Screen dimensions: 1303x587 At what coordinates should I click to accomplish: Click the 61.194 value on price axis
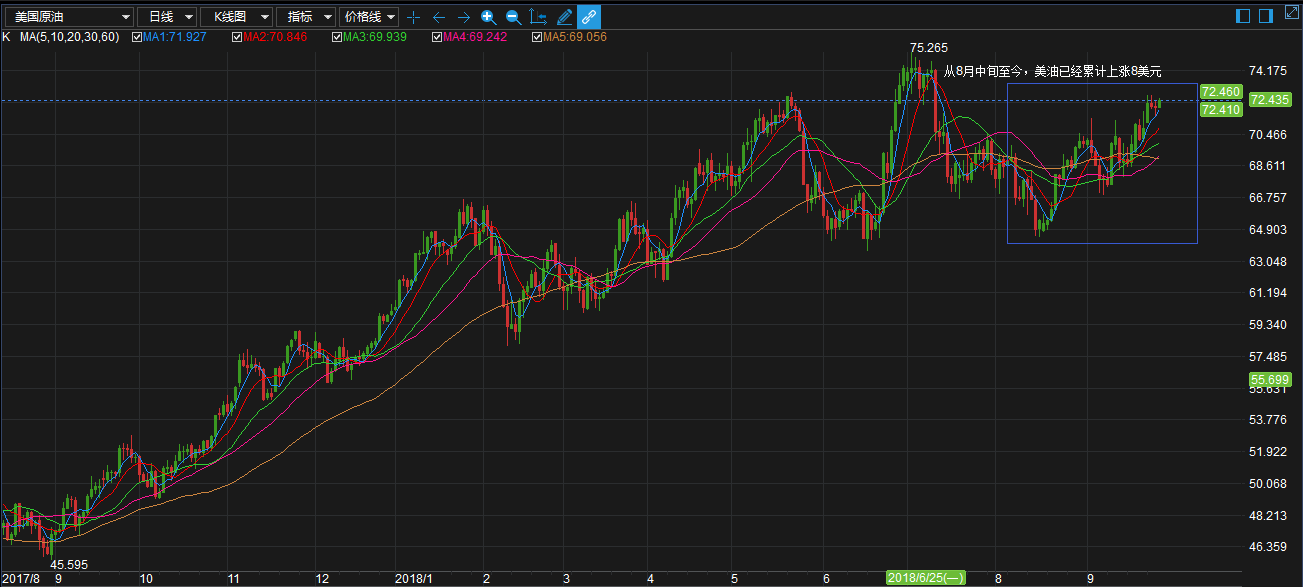click(x=1269, y=293)
